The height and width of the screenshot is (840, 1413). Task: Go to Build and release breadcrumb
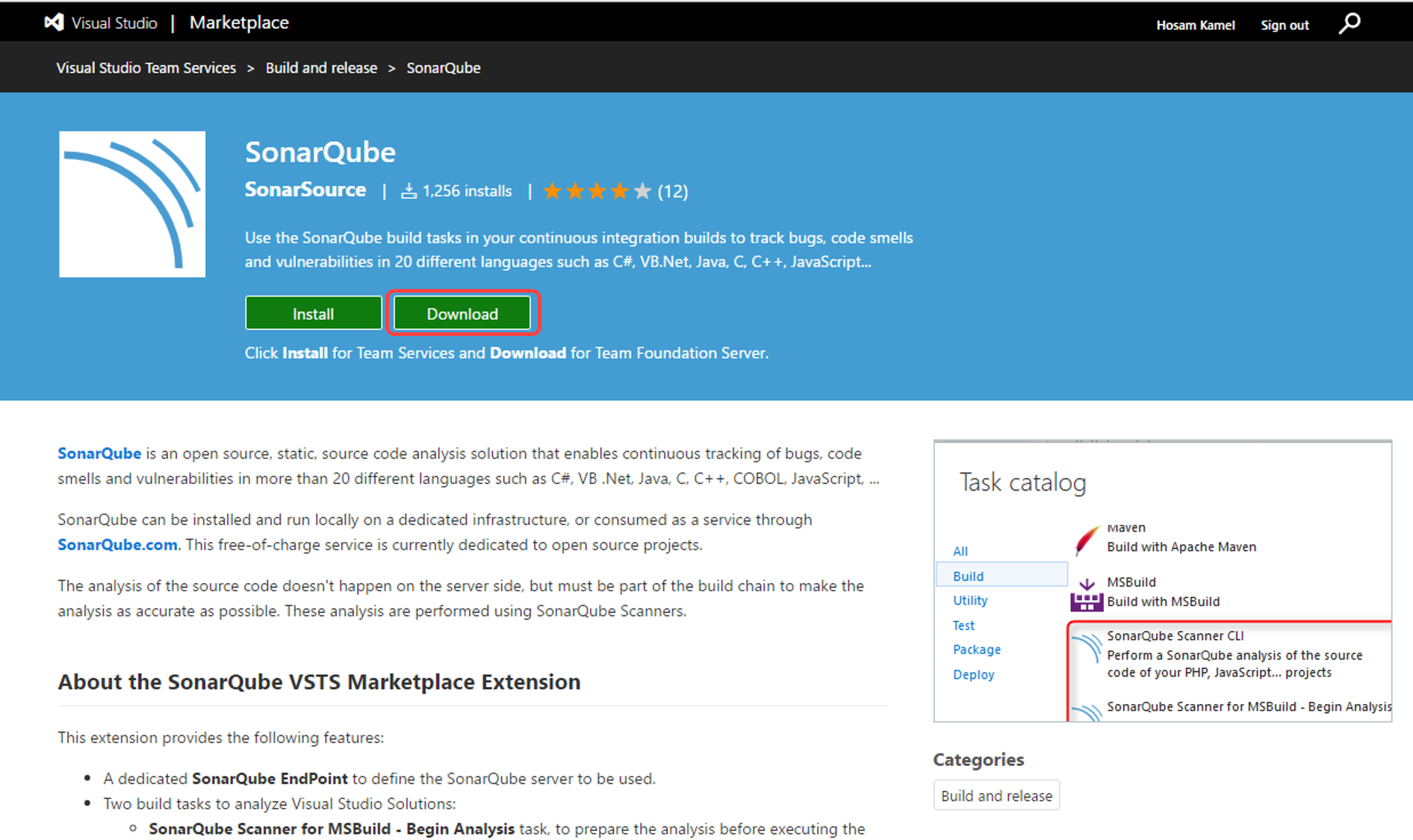(321, 68)
